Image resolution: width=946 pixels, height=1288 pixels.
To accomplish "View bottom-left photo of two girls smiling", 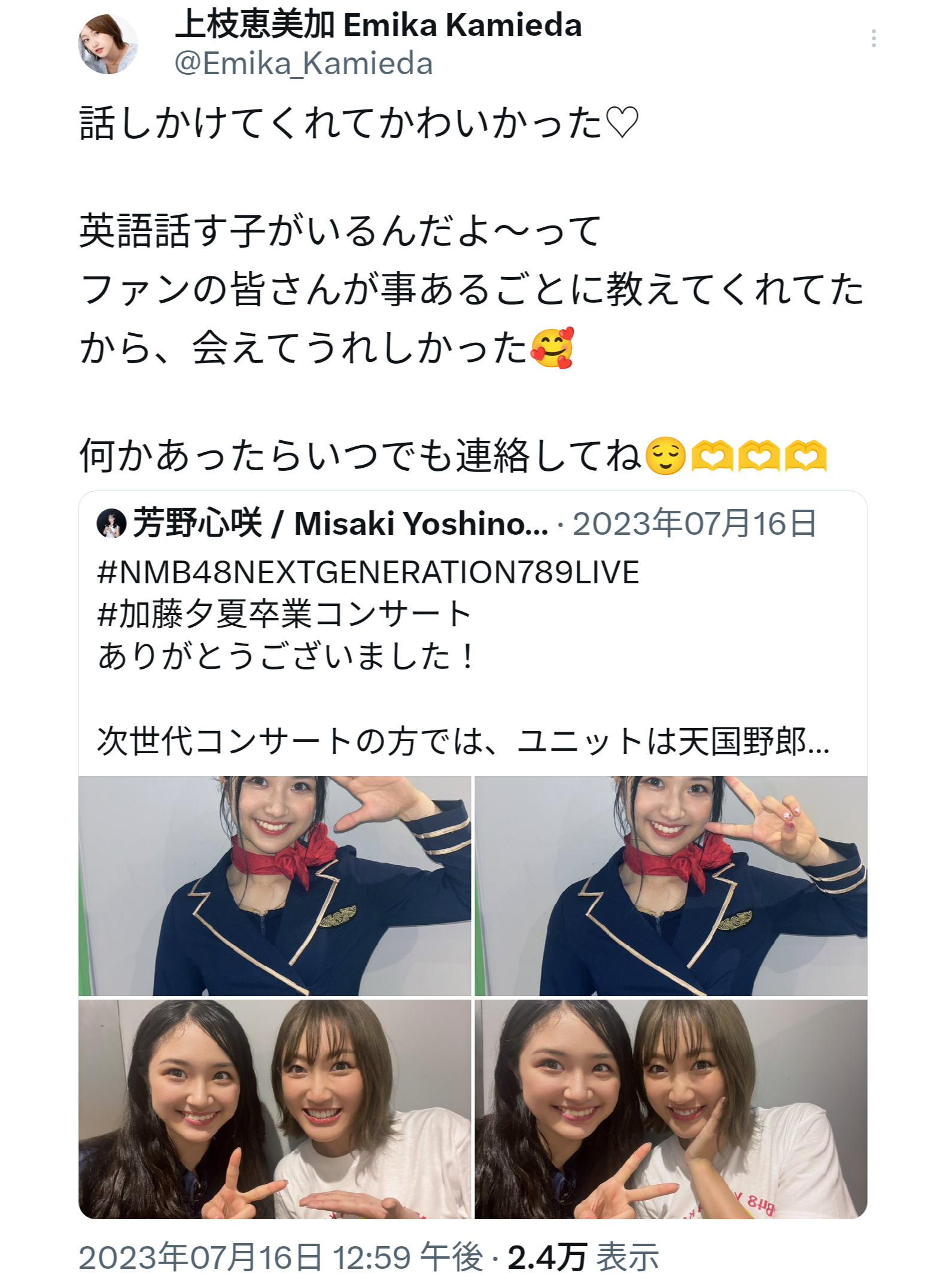I will pyautogui.click(x=275, y=1109).
